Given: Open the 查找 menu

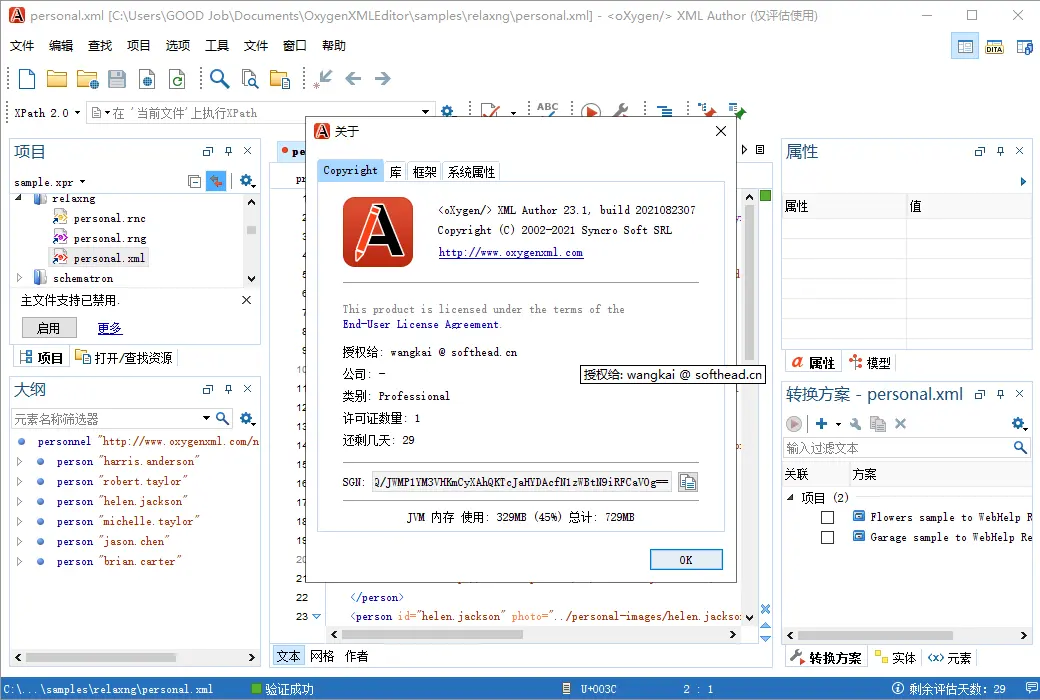Looking at the screenshot, I should [x=99, y=46].
